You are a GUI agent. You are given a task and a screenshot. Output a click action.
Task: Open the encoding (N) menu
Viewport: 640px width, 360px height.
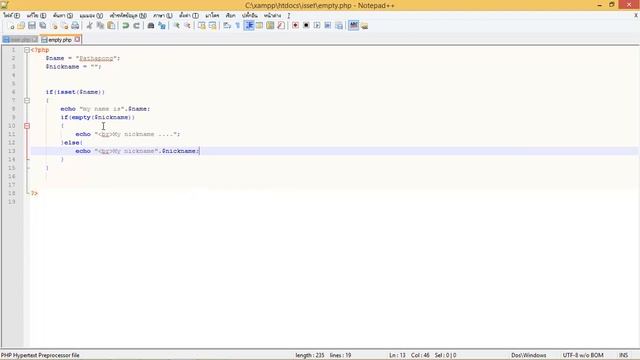coord(128,16)
